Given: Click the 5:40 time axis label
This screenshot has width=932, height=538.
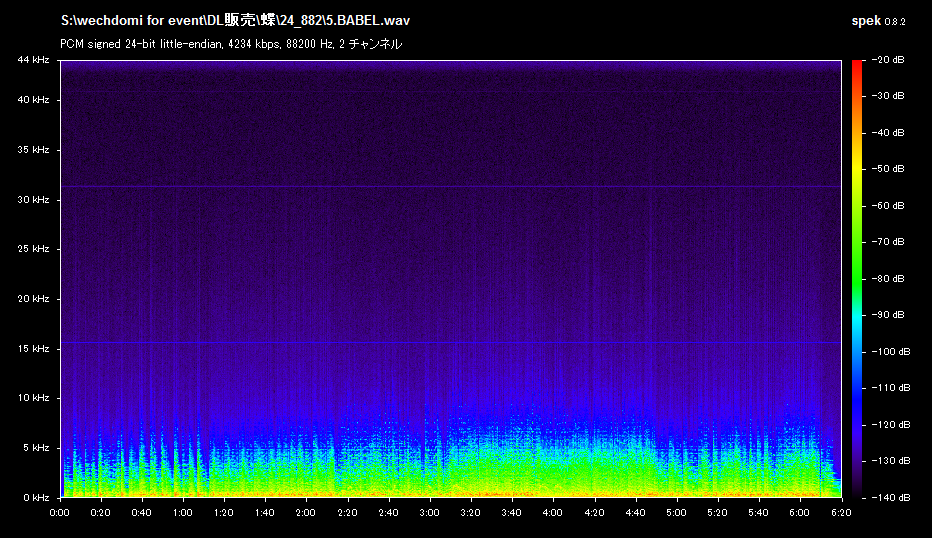Looking at the screenshot, I should pos(758,512).
